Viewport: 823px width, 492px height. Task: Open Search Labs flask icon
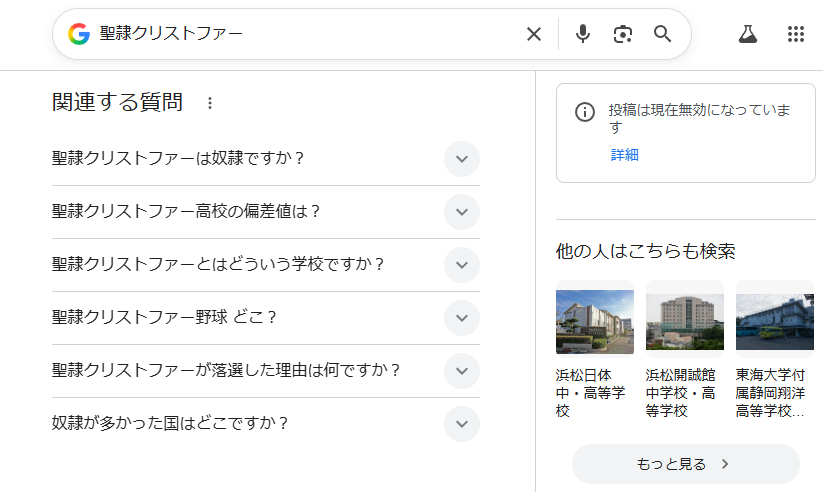click(x=747, y=34)
